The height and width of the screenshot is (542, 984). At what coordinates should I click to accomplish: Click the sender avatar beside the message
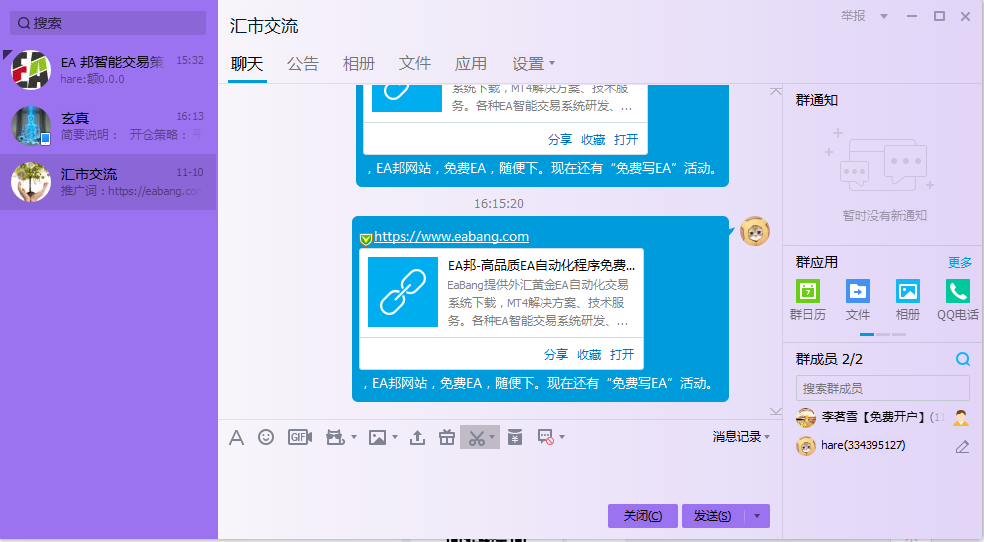point(755,231)
